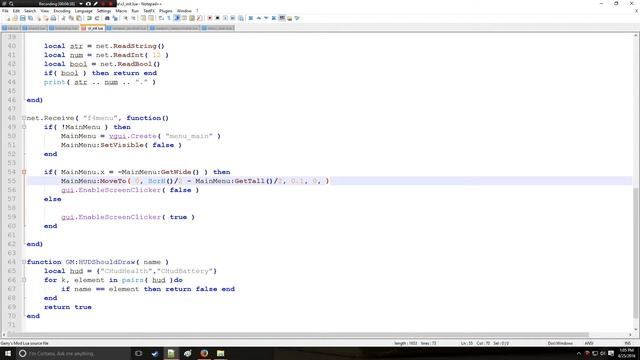
Task: Show hidden system tray icons chevron
Action: [579, 353]
